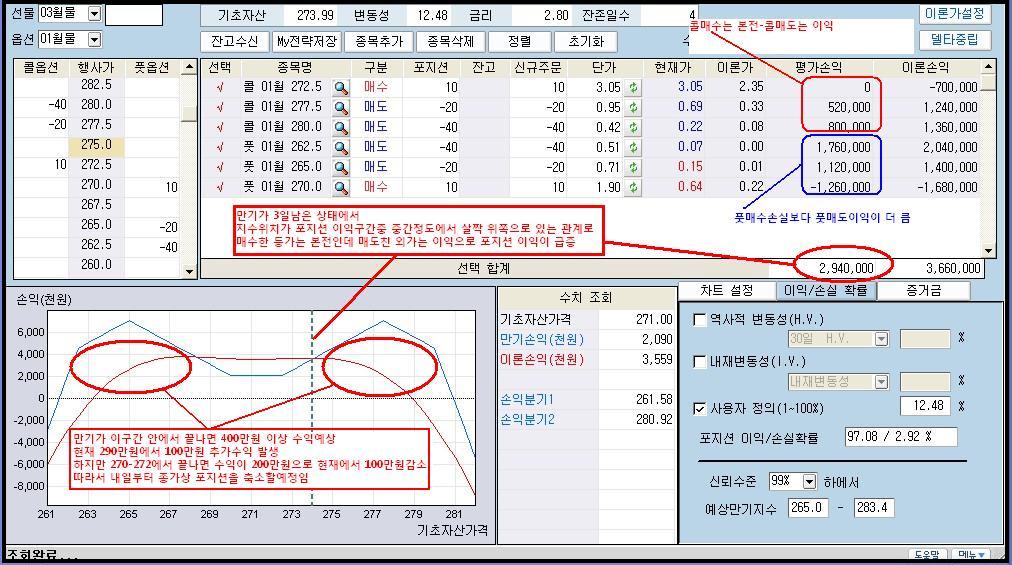Switch to 차트 설정 tab

(x=727, y=291)
